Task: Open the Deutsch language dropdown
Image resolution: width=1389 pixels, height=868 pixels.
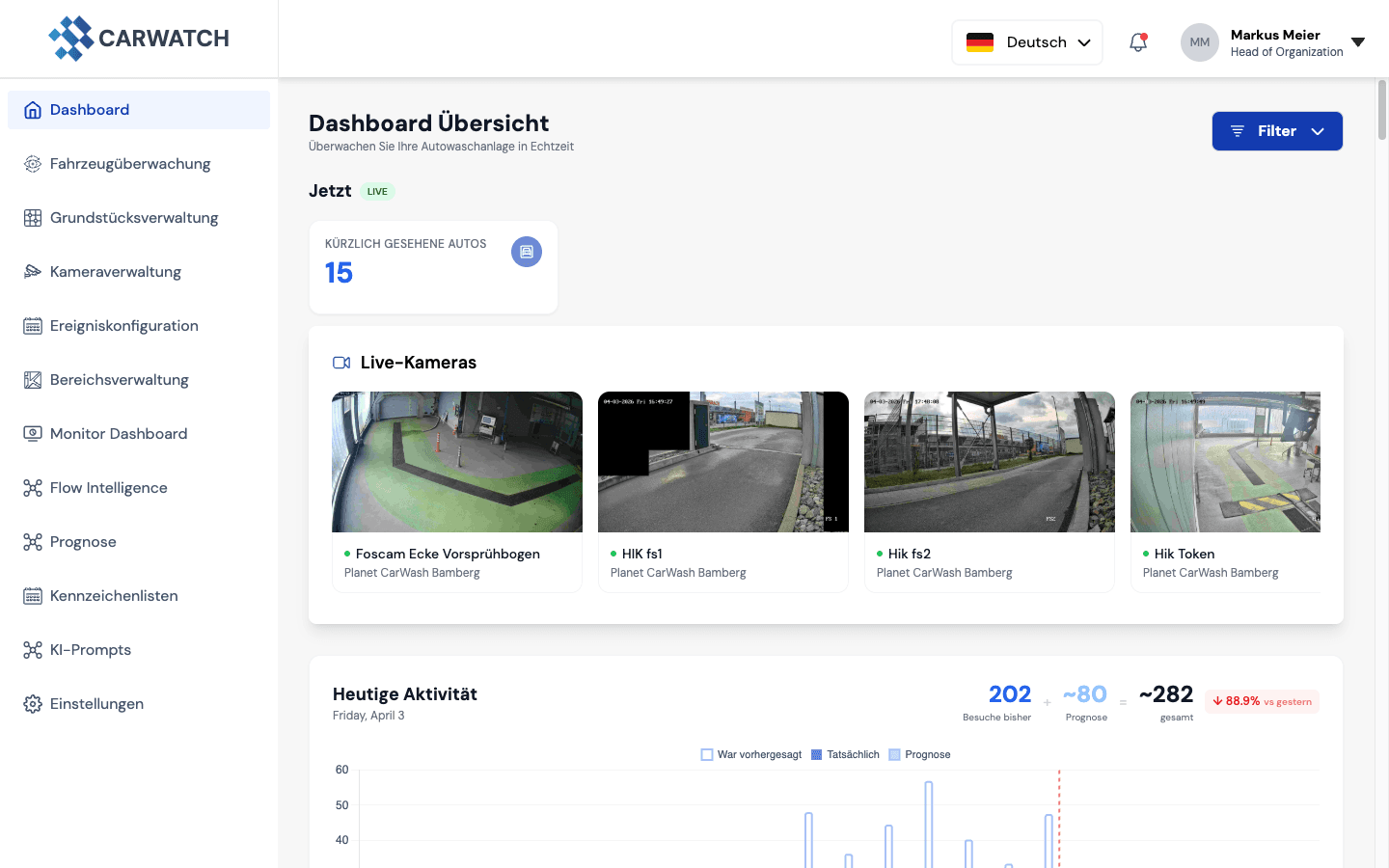Action: 1026,41
